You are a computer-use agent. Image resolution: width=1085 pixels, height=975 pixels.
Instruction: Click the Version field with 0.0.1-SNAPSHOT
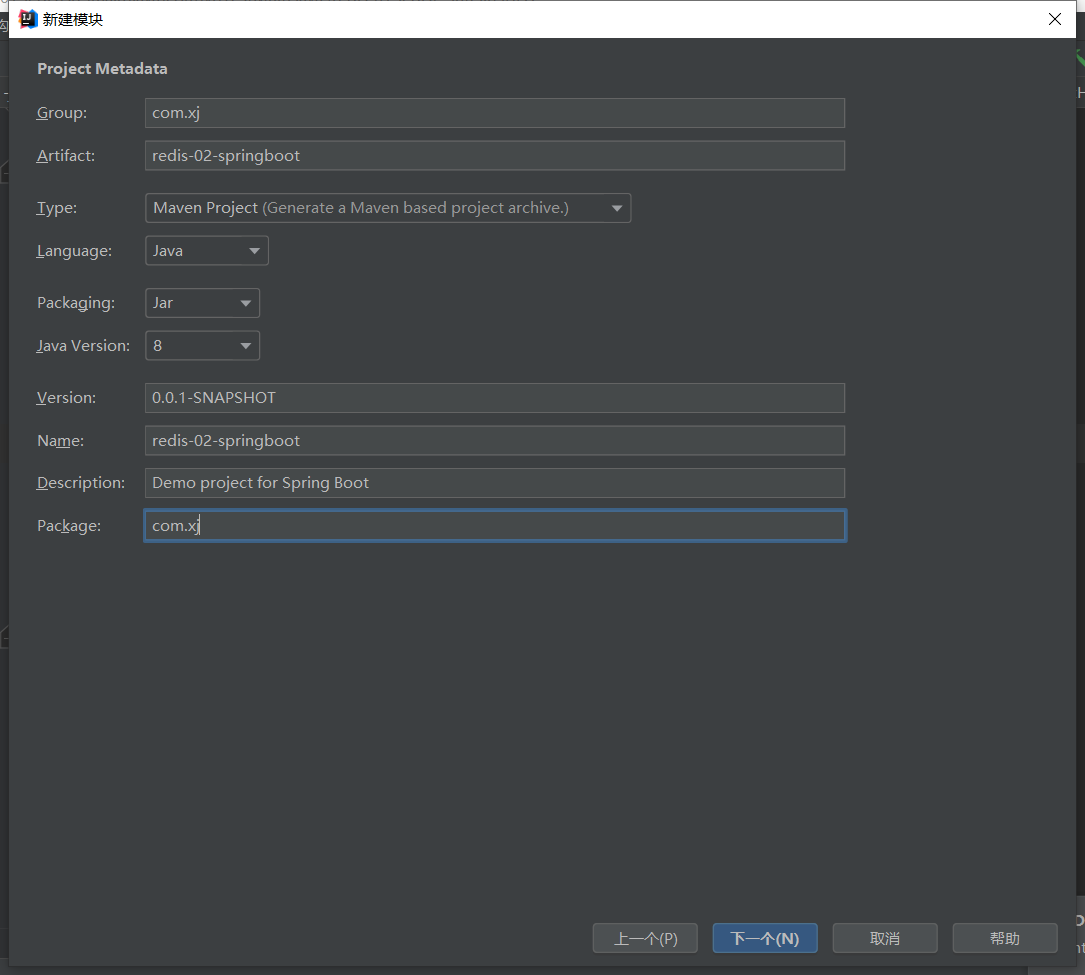(x=494, y=398)
